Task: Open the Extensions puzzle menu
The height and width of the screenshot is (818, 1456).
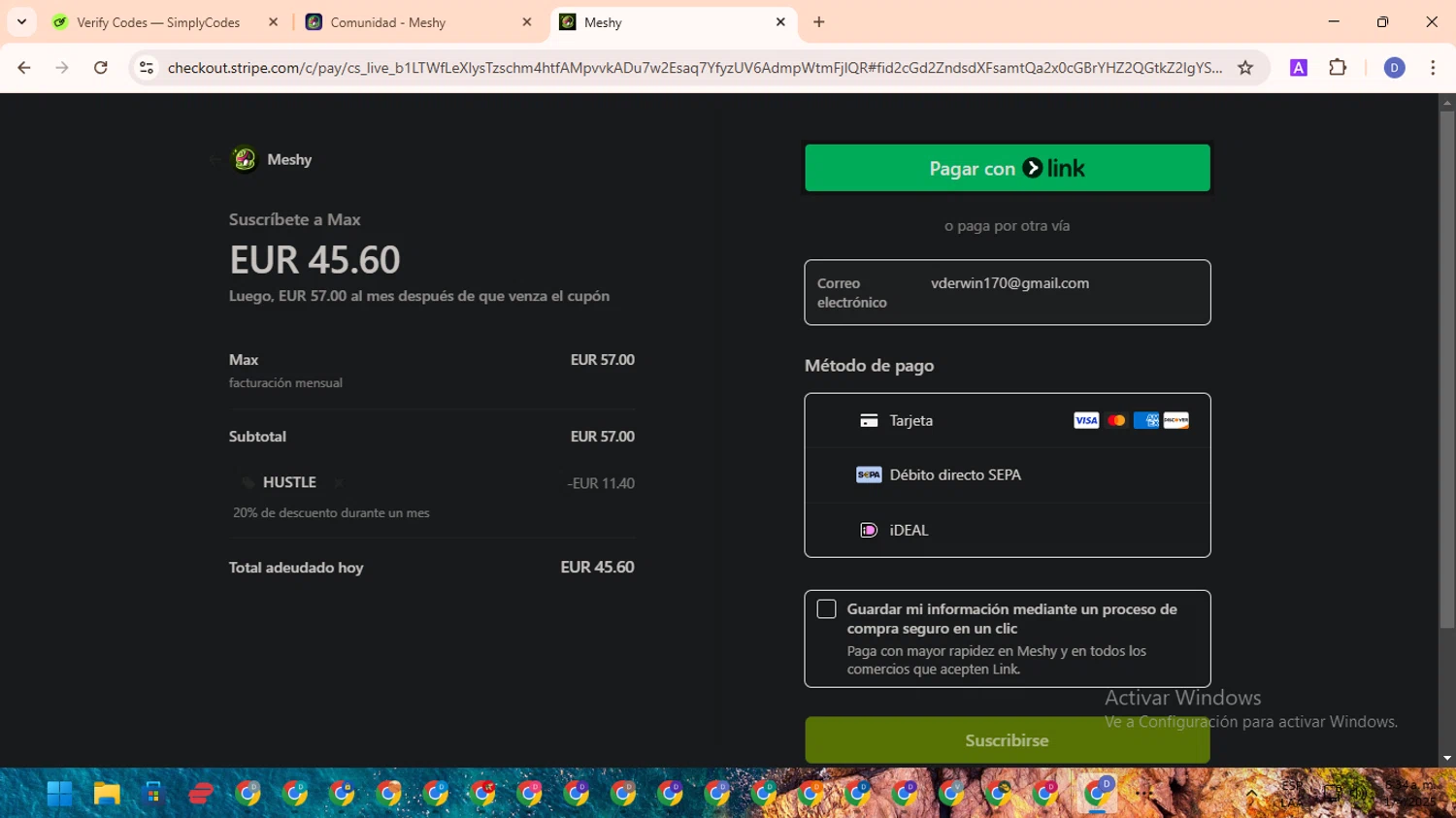Action: pyautogui.click(x=1338, y=68)
